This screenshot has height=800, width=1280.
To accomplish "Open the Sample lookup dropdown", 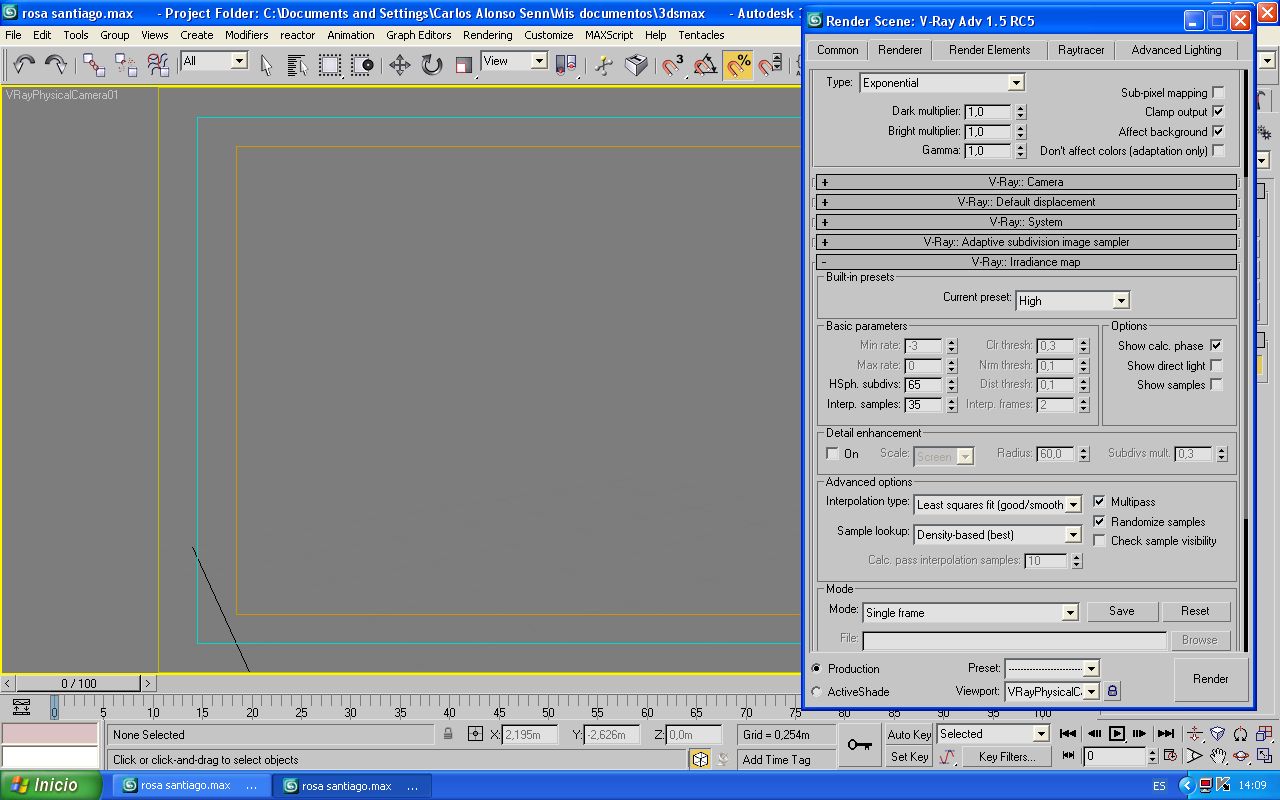I will [x=998, y=535].
